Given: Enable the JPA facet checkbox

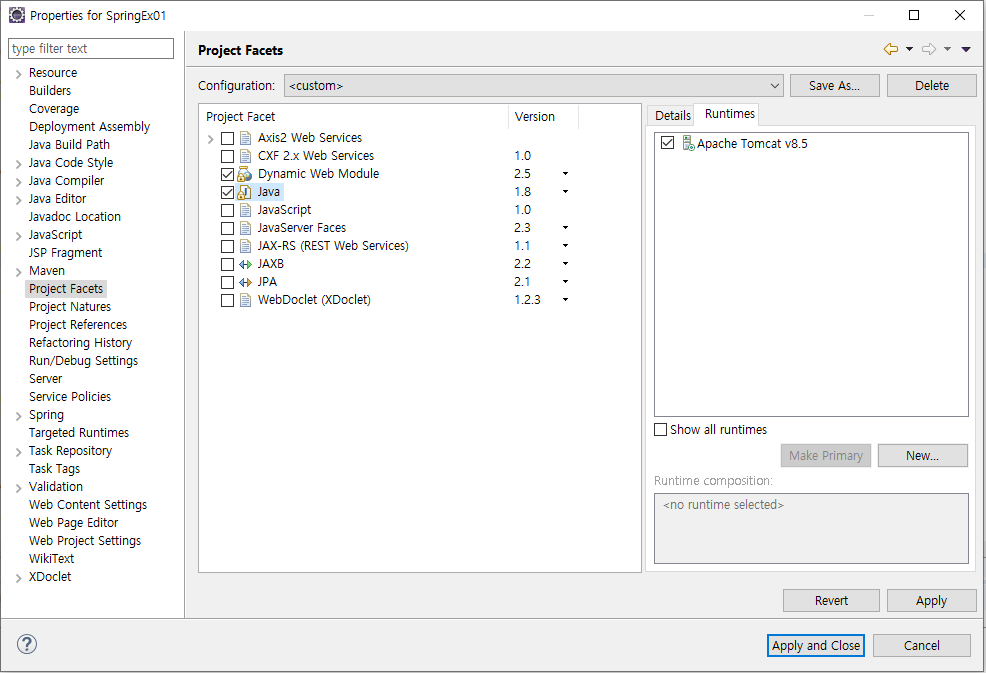Looking at the screenshot, I should pyautogui.click(x=228, y=282).
